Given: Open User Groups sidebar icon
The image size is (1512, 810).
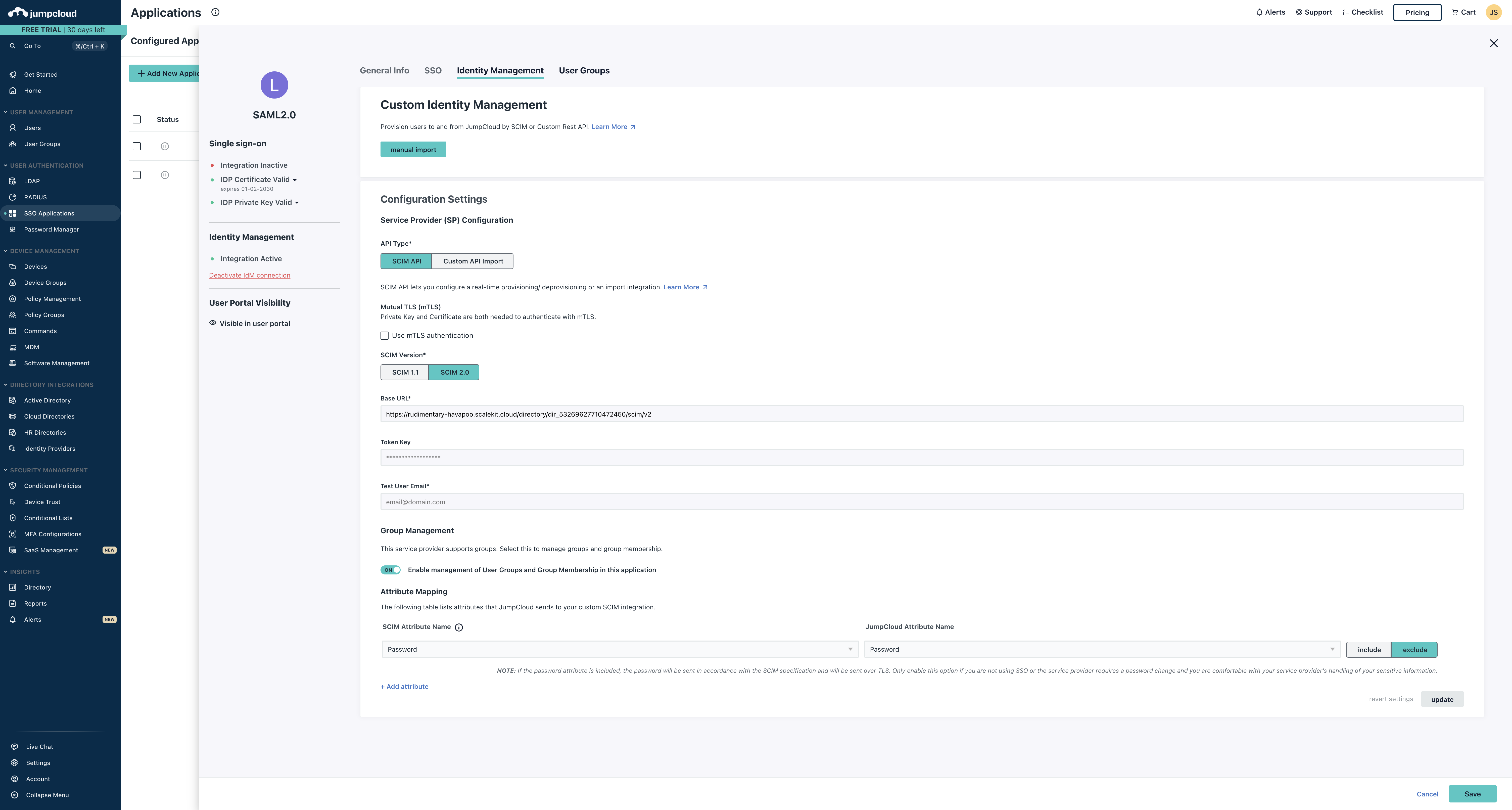Looking at the screenshot, I should click(12, 144).
